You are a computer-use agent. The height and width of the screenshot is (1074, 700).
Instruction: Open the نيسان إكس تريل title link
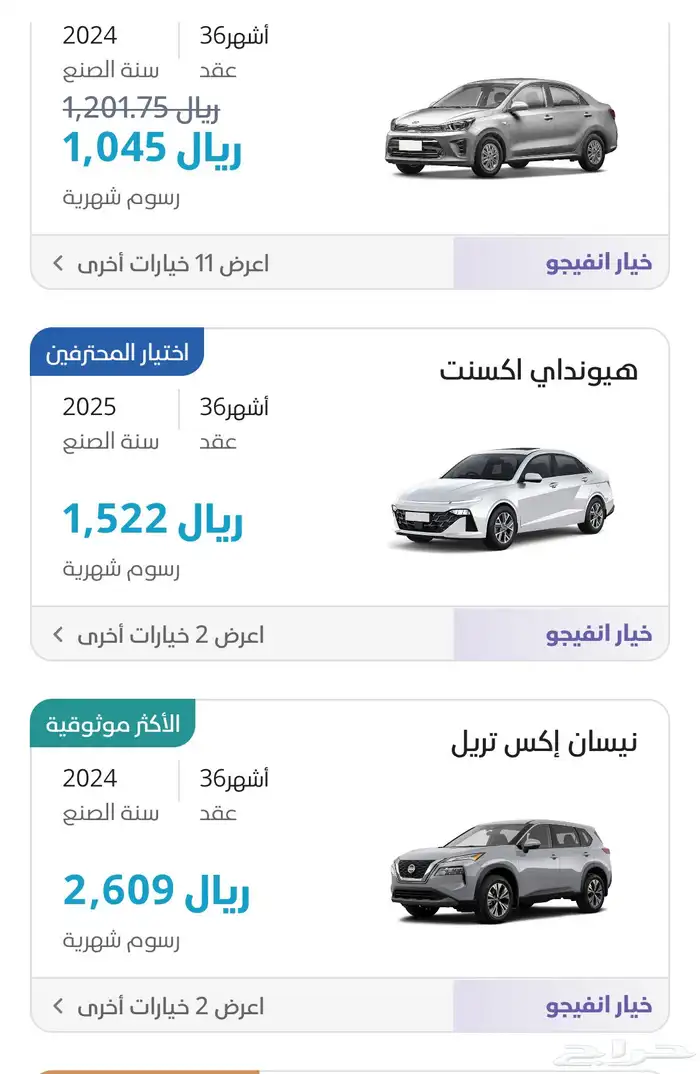pos(544,743)
